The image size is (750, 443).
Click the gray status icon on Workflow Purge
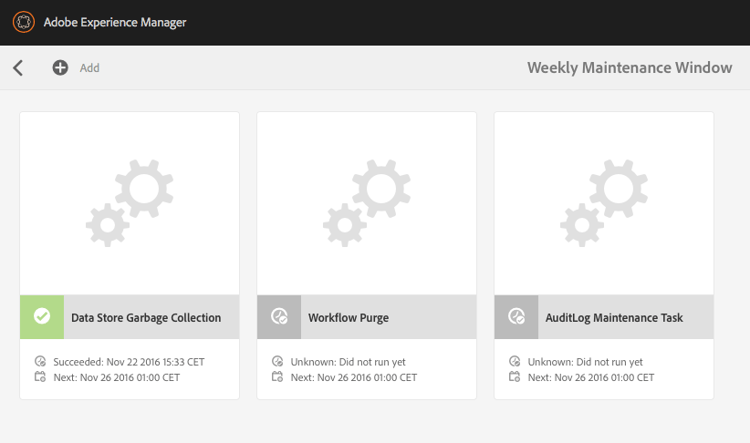[279, 316]
